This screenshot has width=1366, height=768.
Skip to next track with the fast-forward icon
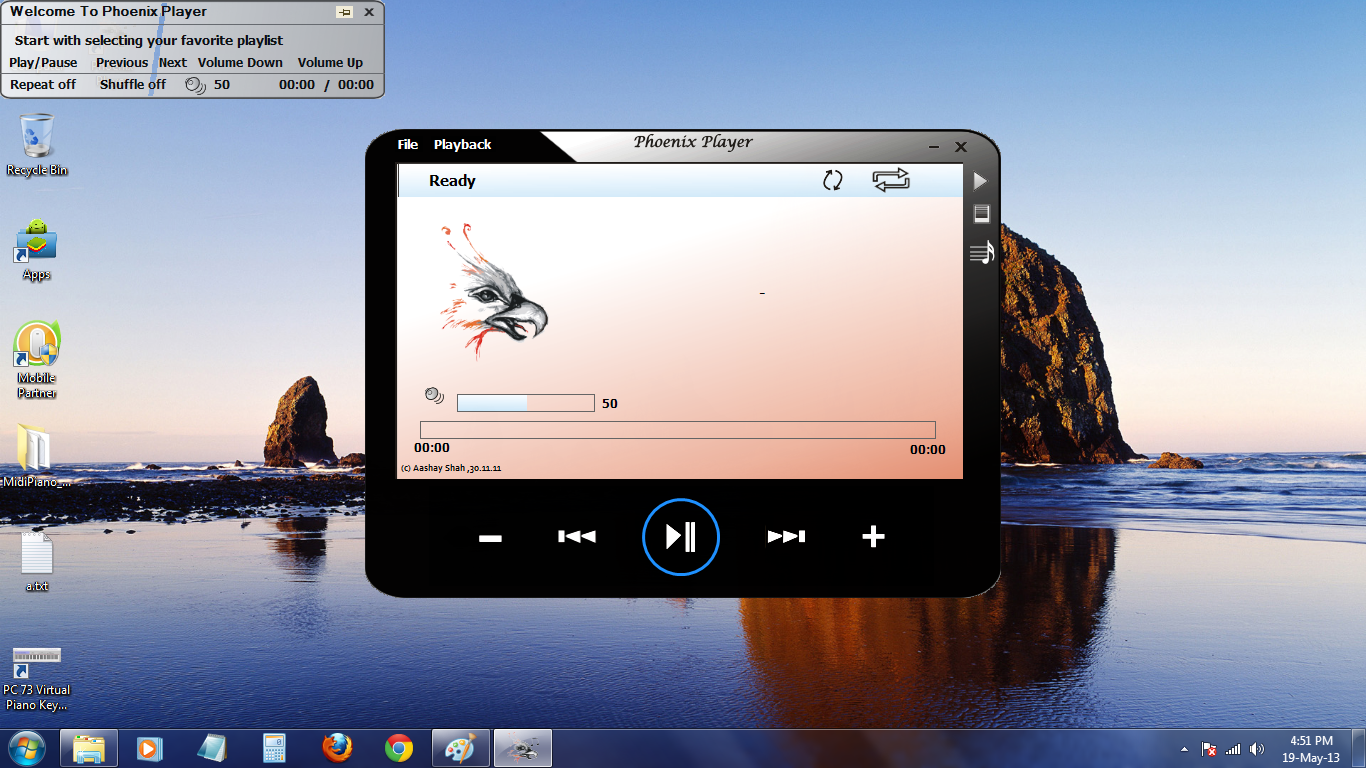click(786, 537)
